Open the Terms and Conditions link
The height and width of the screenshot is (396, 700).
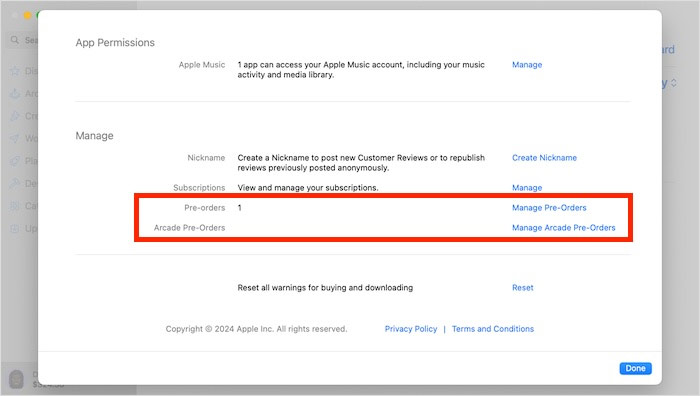(x=492, y=329)
